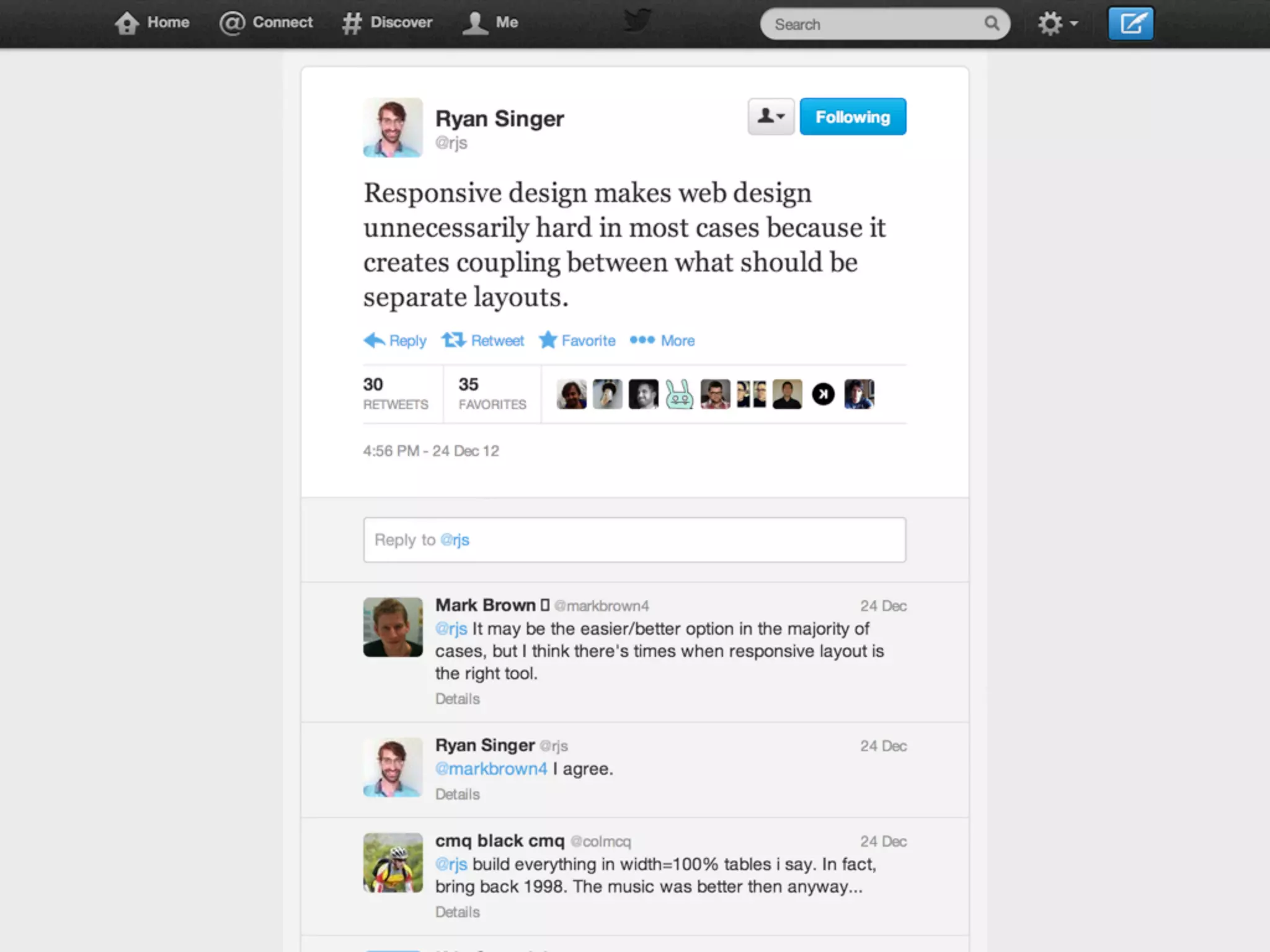This screenshot has height=952, width=1270.
Task: Expand the More options menu
Action: coord(662,340)
